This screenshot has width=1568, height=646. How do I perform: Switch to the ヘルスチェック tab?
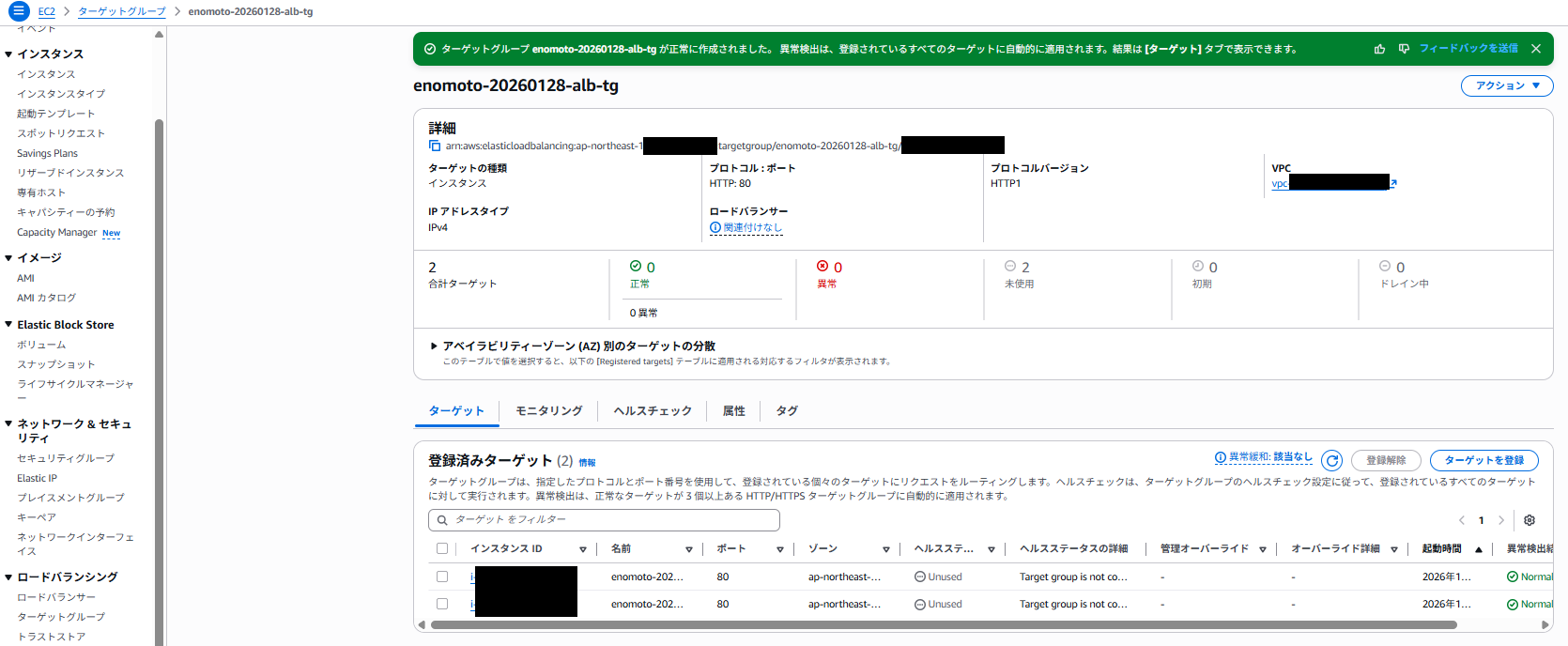pos(653,411)
